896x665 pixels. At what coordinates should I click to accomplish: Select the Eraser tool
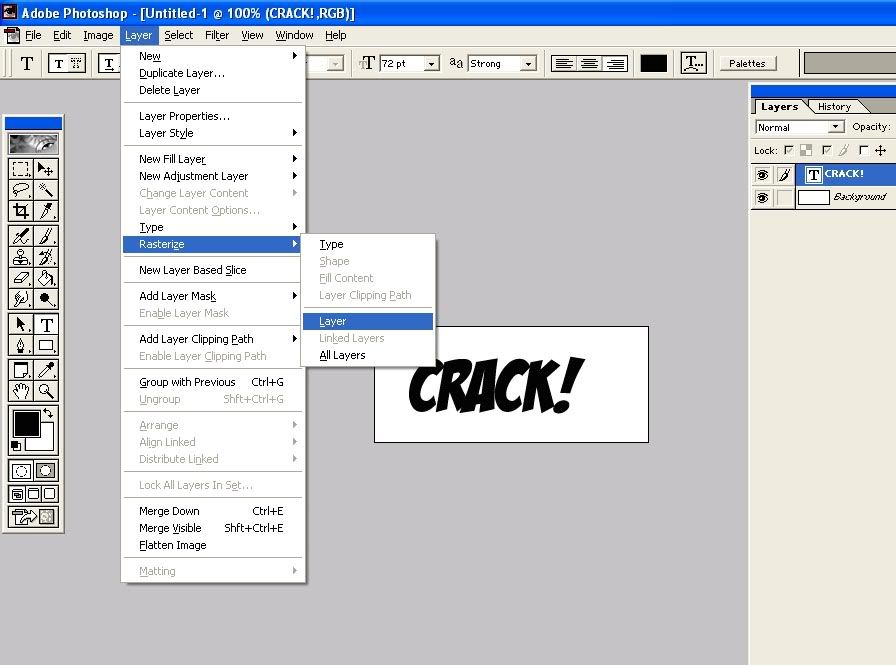pos(21,278)
